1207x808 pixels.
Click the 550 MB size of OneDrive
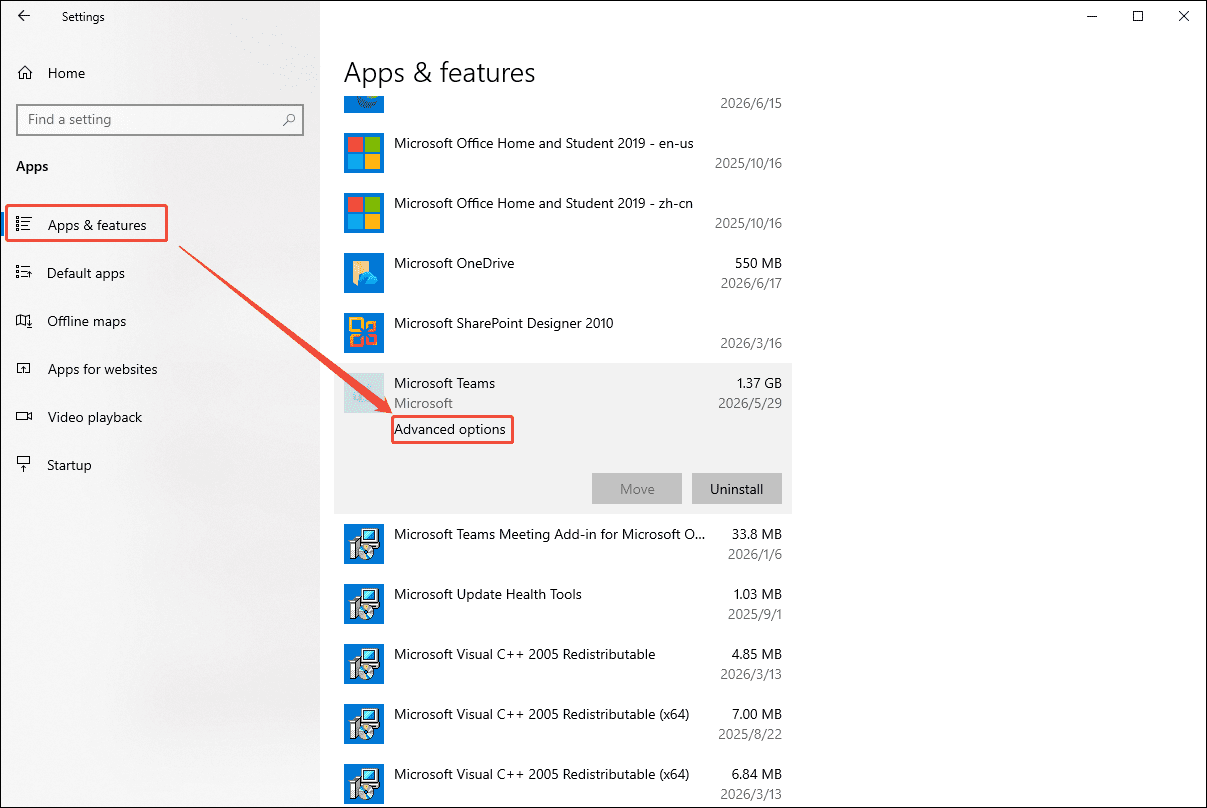tap(758, 263)
